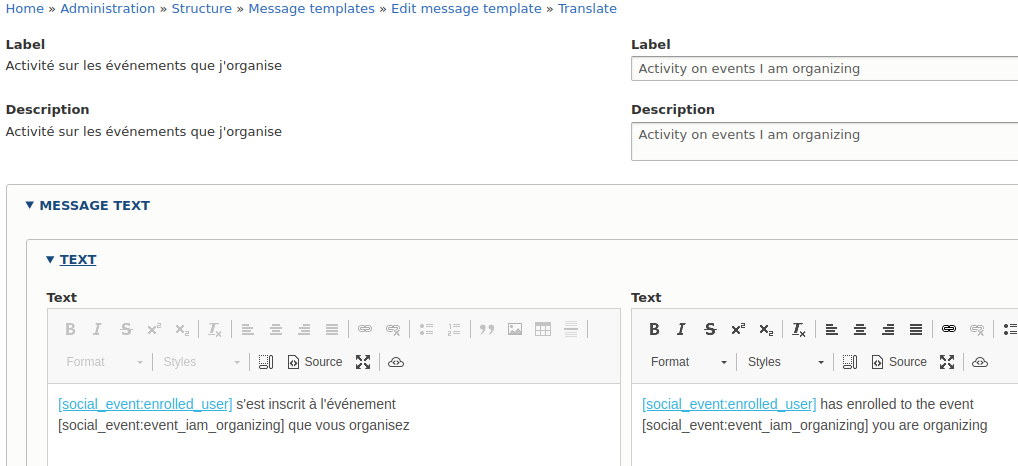
Task: Open the Styles dropdown in the right editor
Action: [786, 362]
